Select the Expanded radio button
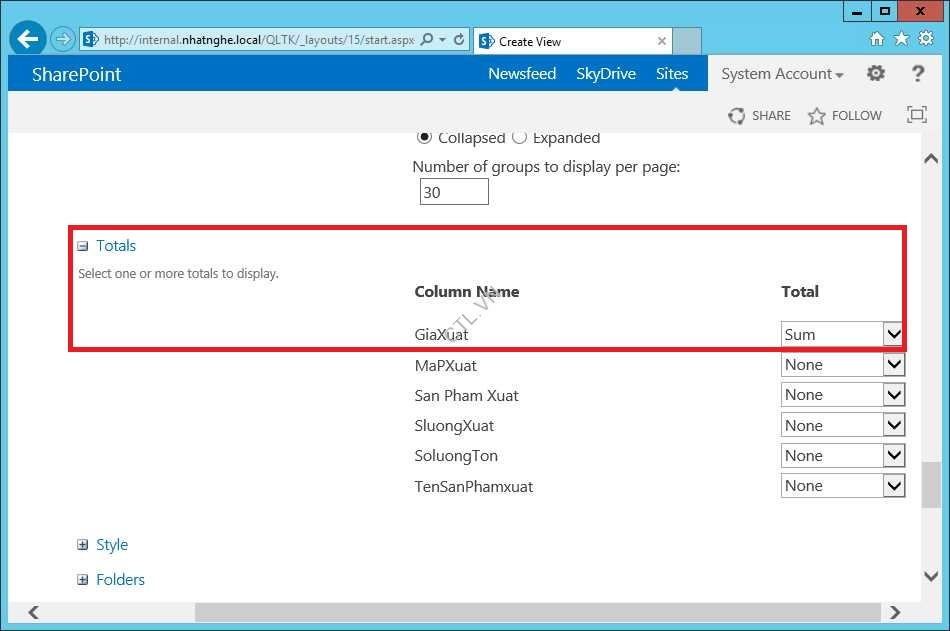950x631 pixels. pyautogui.click(x=519, y=138)
